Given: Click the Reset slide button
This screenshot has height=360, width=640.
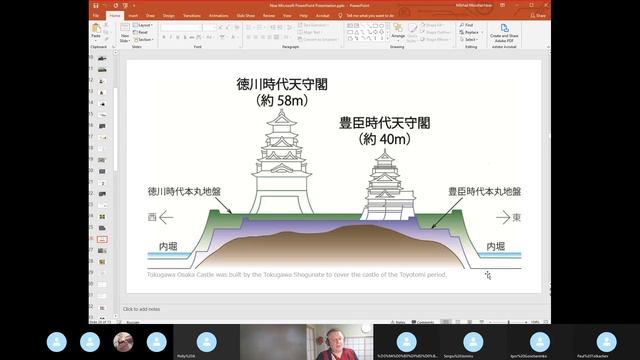Looking at the screenshot, I should pyautogui.click(x=140, y=32).
